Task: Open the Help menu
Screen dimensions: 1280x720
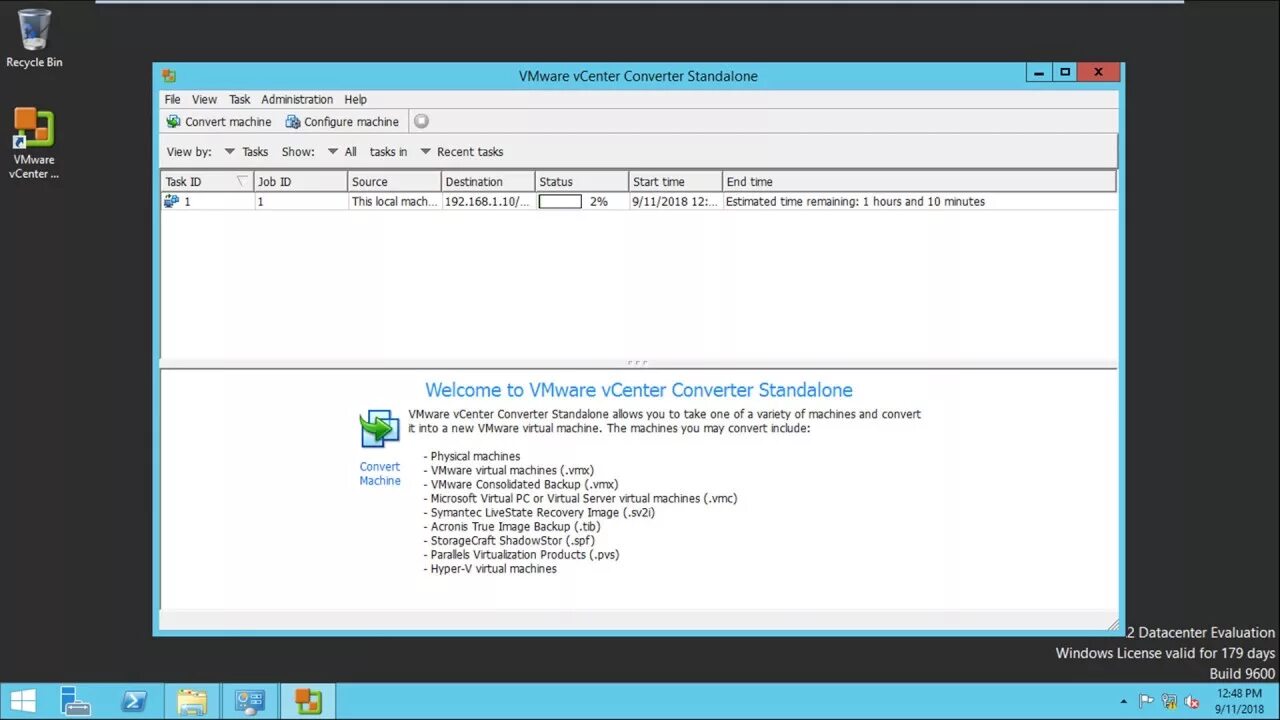Action: [355, 99]
